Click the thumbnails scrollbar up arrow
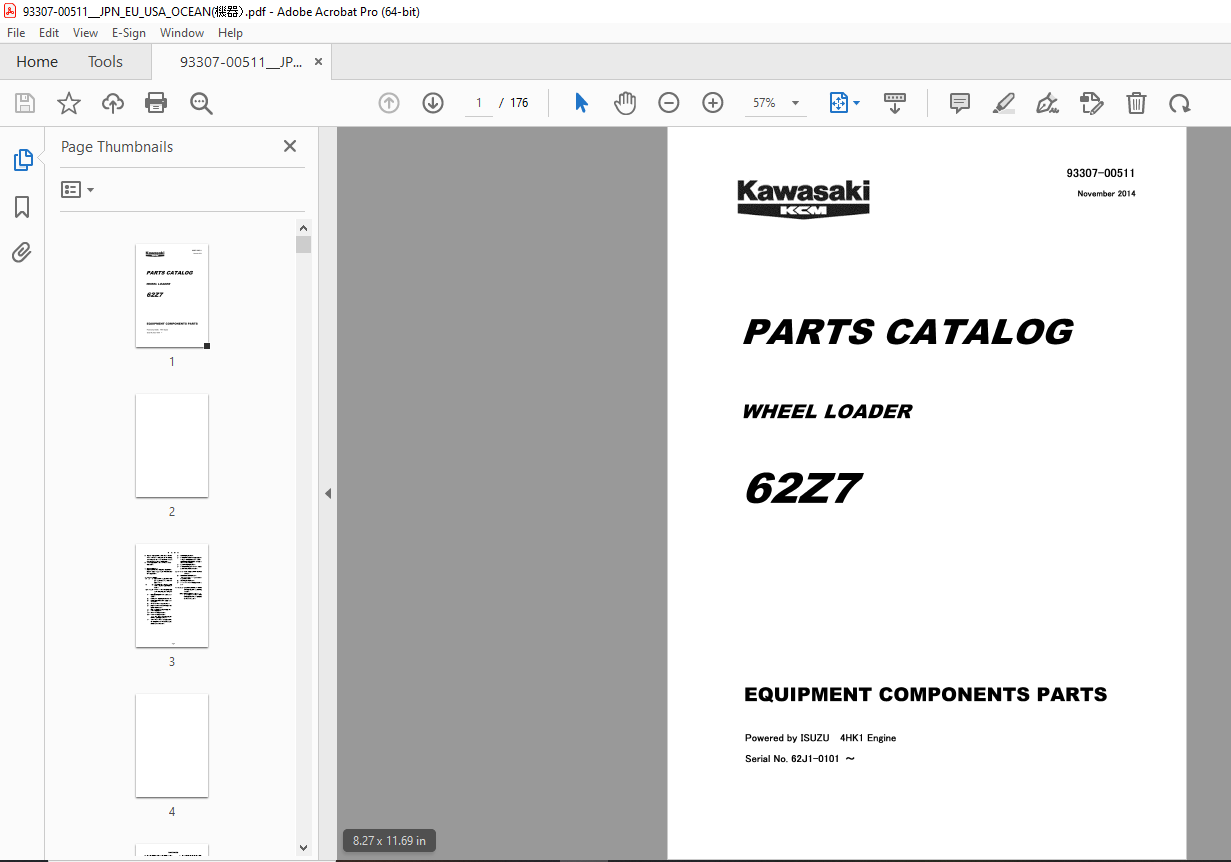The image size is (1231, 862). (x=304, y=227)
